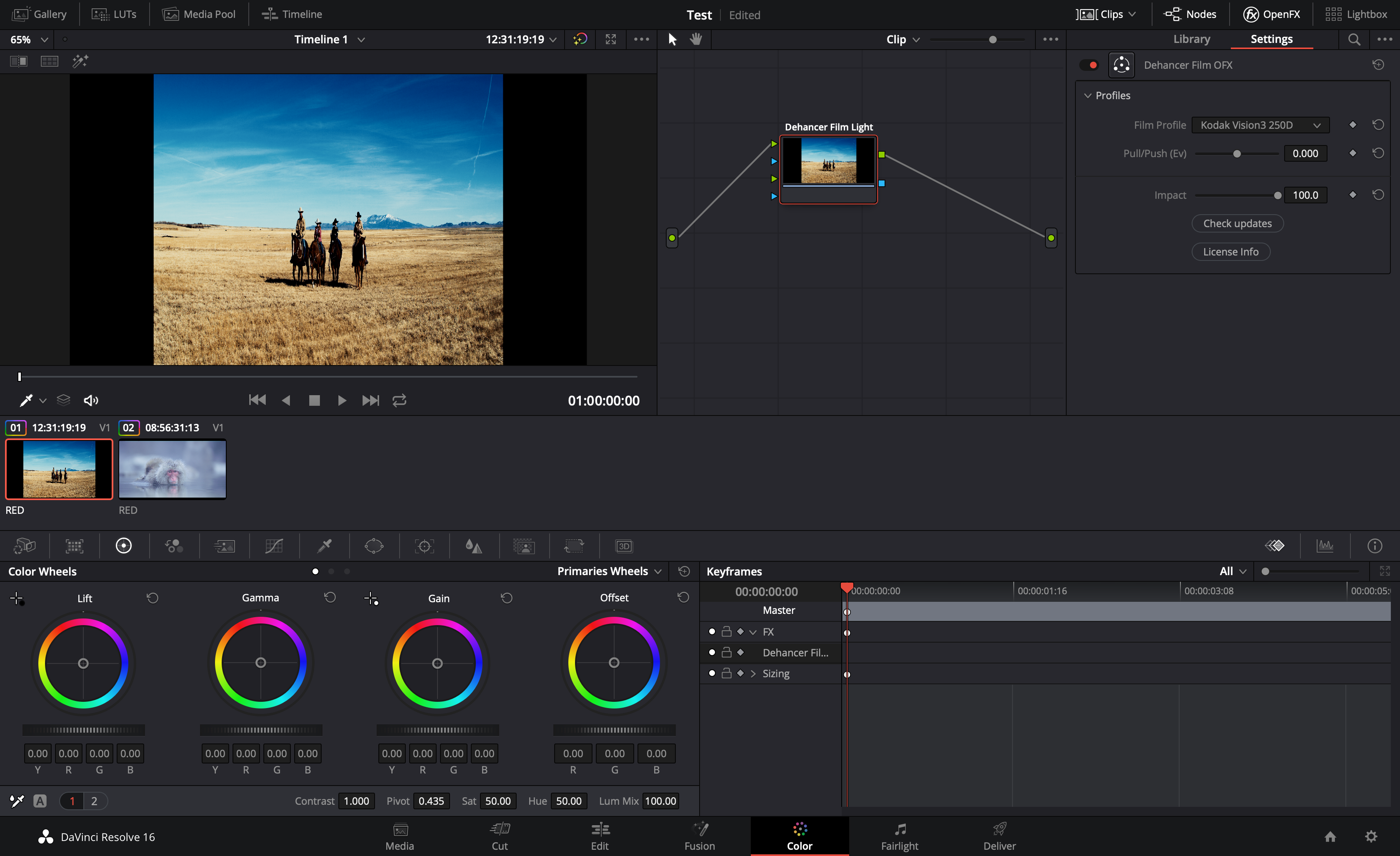Open the Information panel icon
The width and height of the screenshot is (1400, 856).
1375,546
